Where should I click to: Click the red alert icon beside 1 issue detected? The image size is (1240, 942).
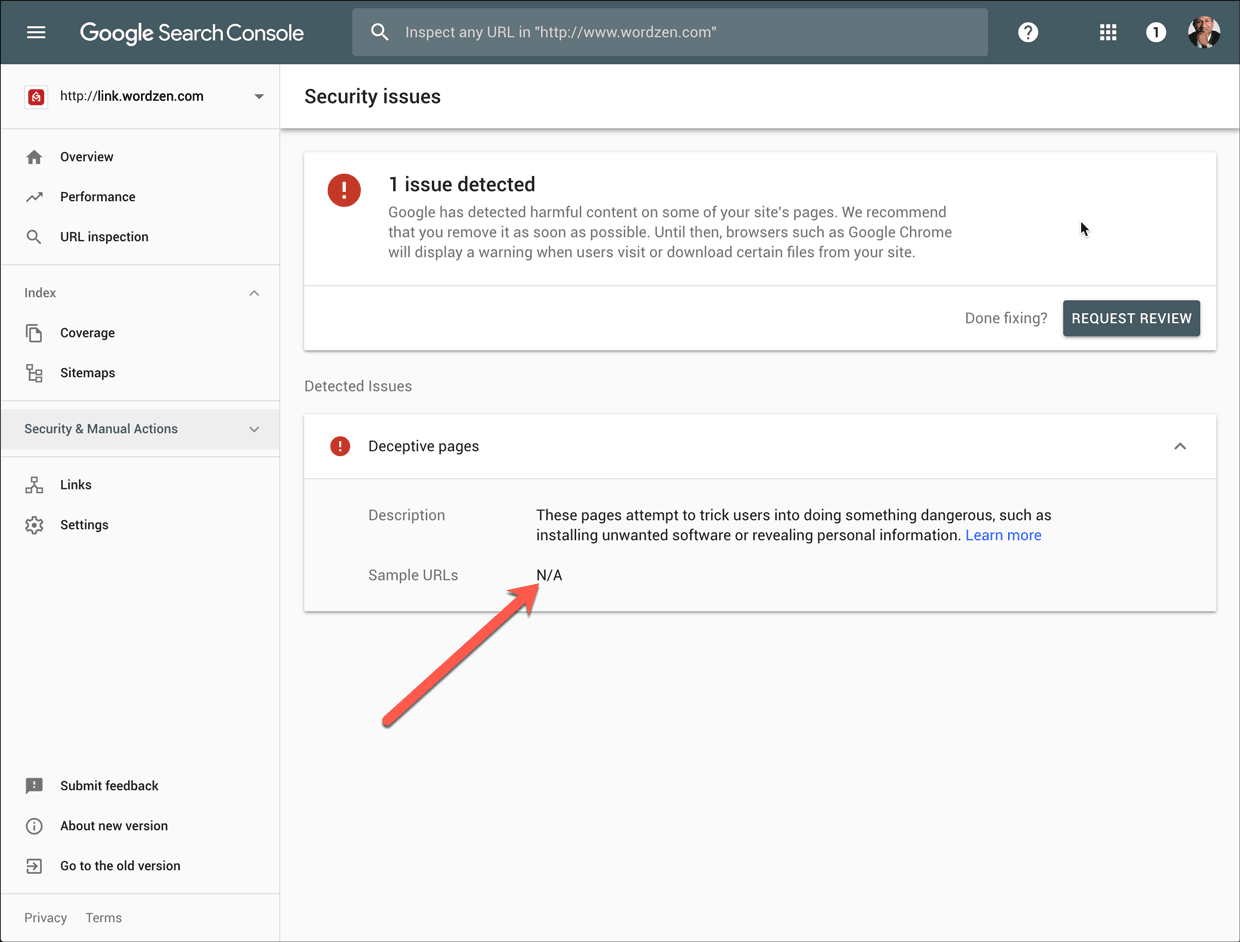344,190
